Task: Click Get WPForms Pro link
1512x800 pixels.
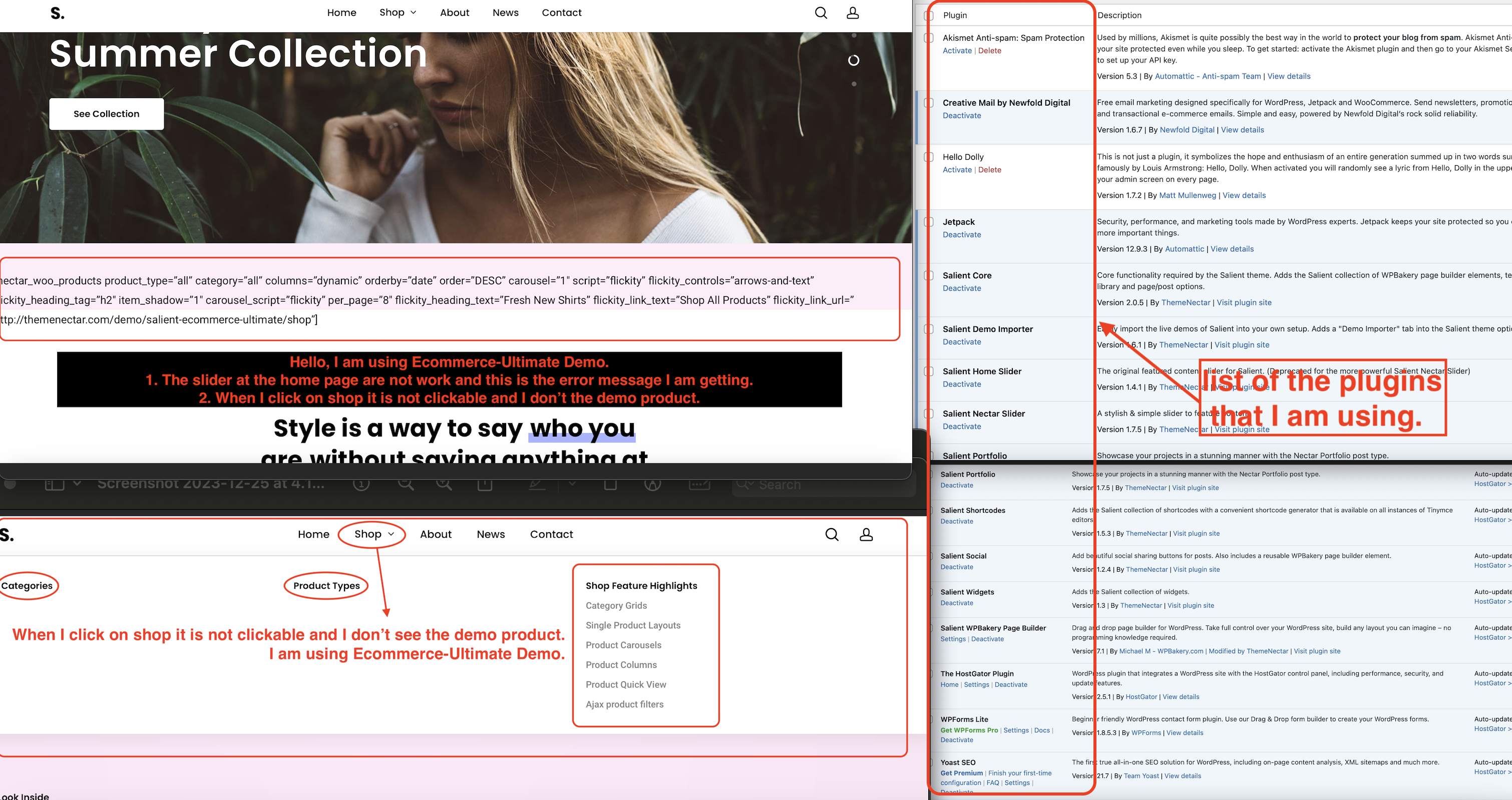Action: [969, 730]
